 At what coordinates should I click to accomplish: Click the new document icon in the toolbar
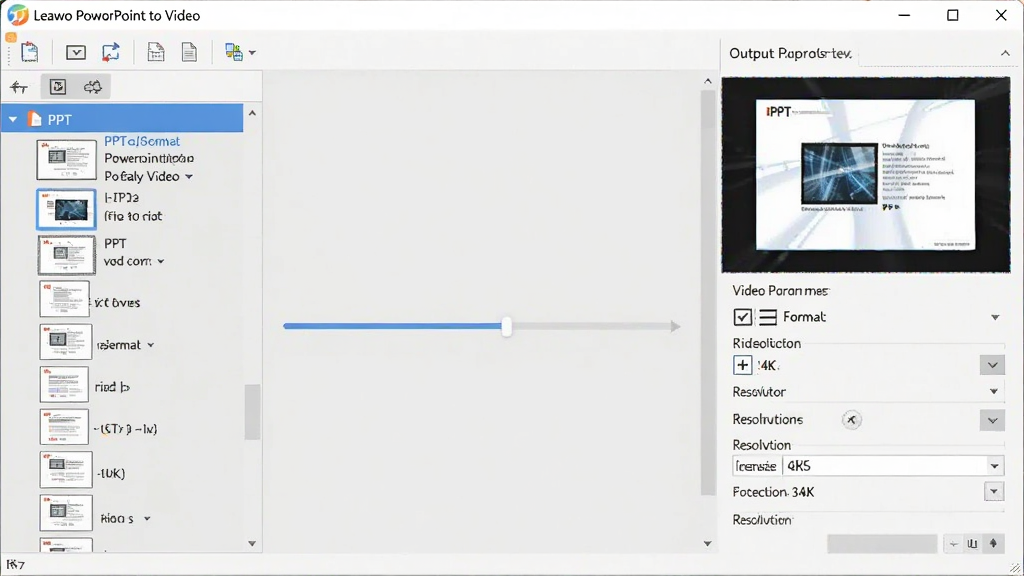coord(29,52)
